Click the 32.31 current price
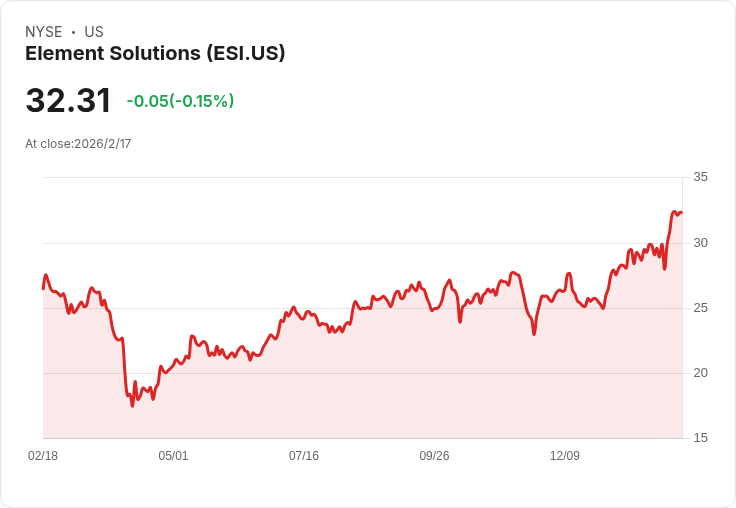Image resolution: width=736 pixels, height=508 pixels. coord(68,101)
